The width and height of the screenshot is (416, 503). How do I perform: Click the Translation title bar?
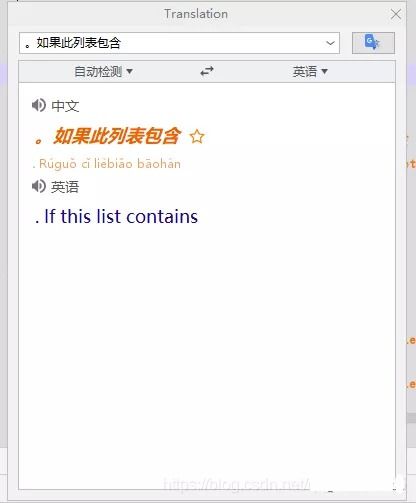196,14
